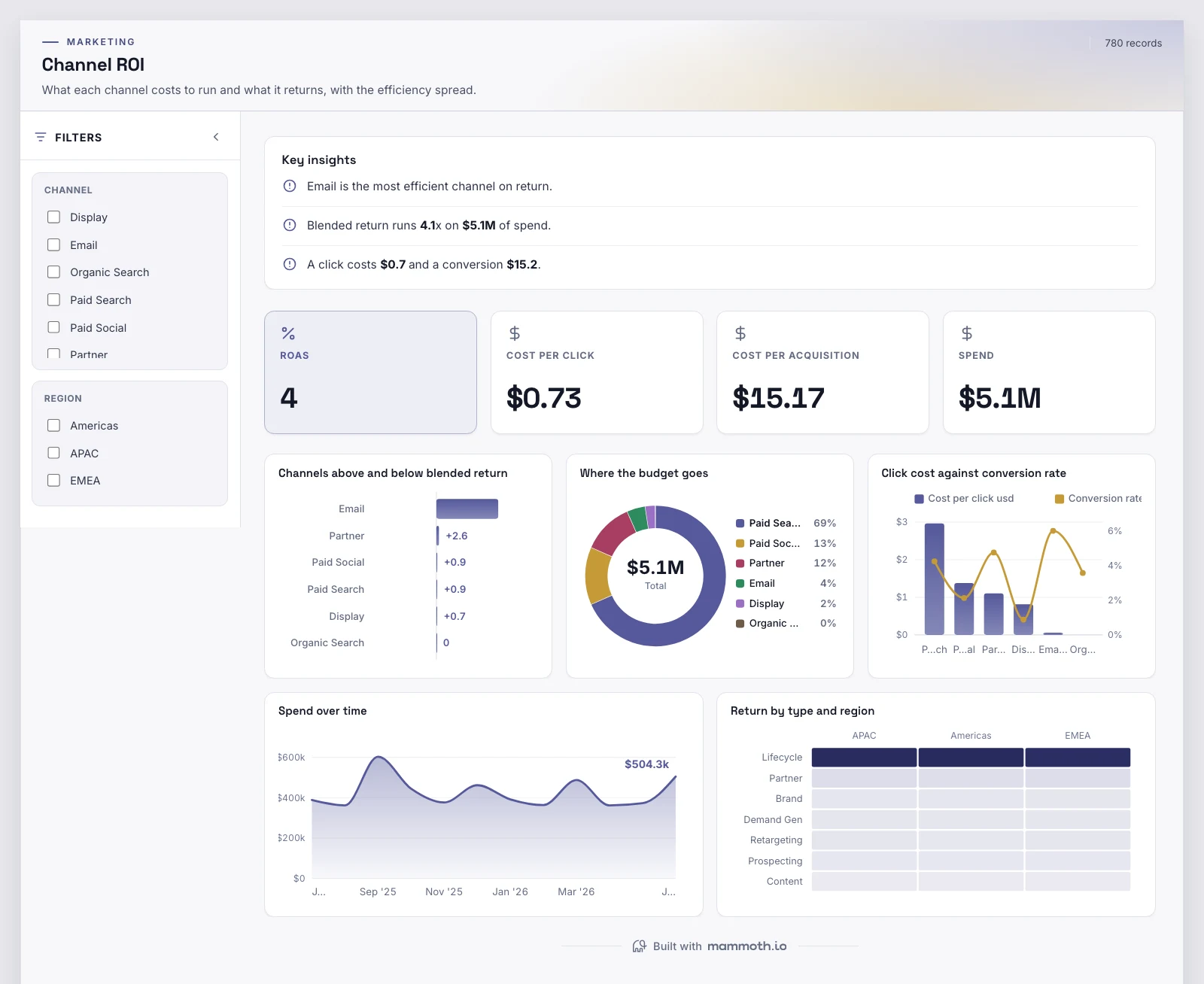
Task: Click the mammoth logo icon in footer
Action: 640,946
